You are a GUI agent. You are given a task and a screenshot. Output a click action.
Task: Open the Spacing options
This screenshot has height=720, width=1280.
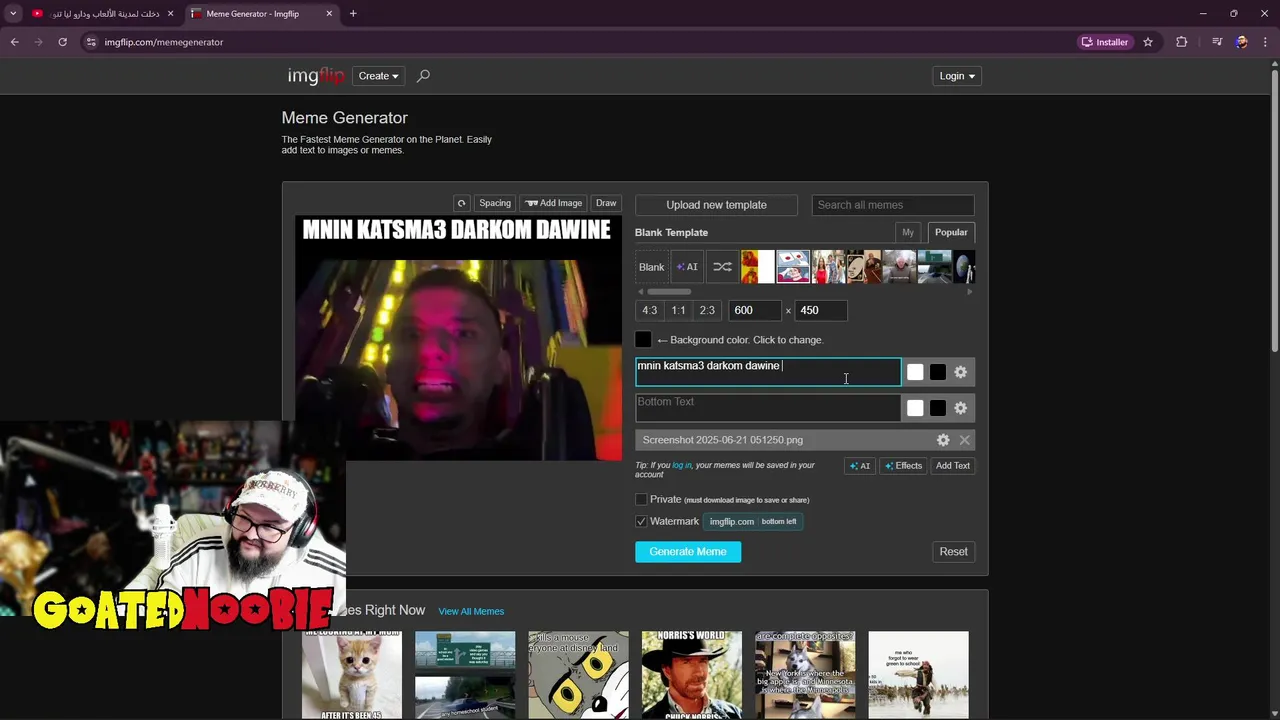pos(495,203)
